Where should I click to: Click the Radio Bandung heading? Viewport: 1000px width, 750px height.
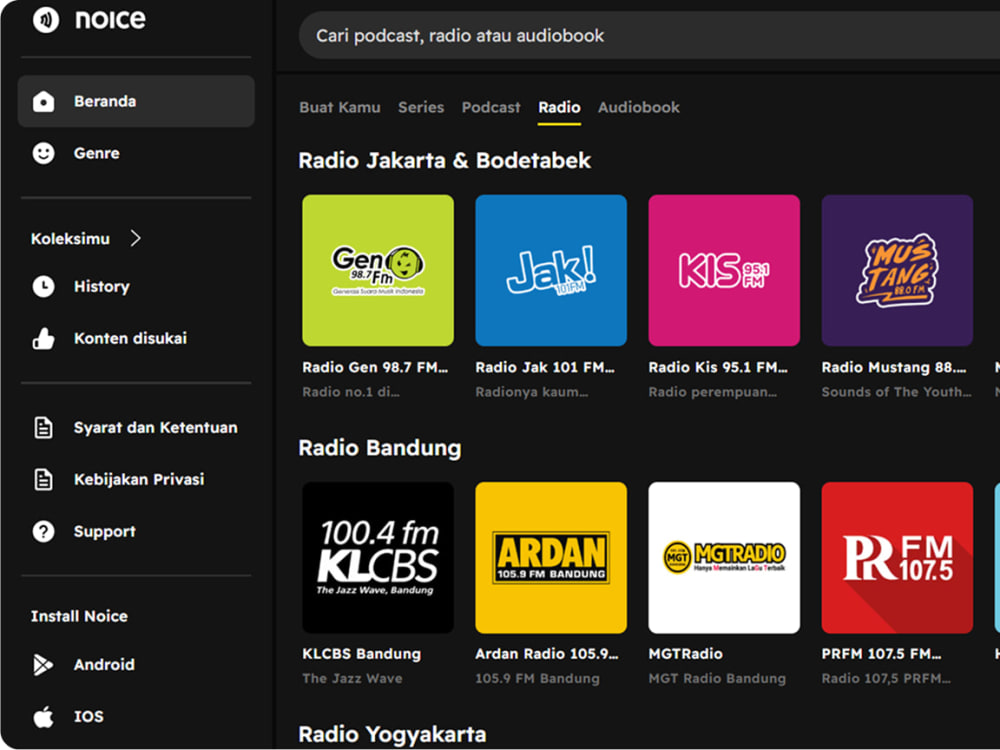(379, 448)
